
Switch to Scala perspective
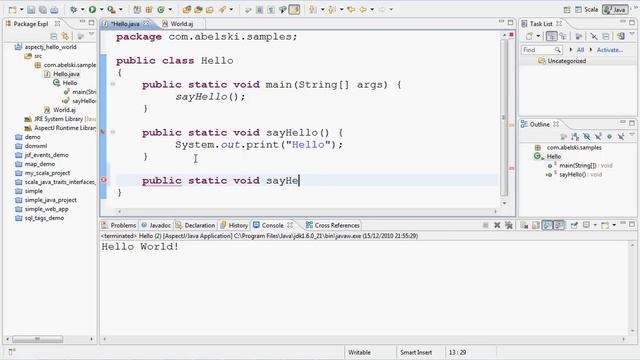click(587, 9)
